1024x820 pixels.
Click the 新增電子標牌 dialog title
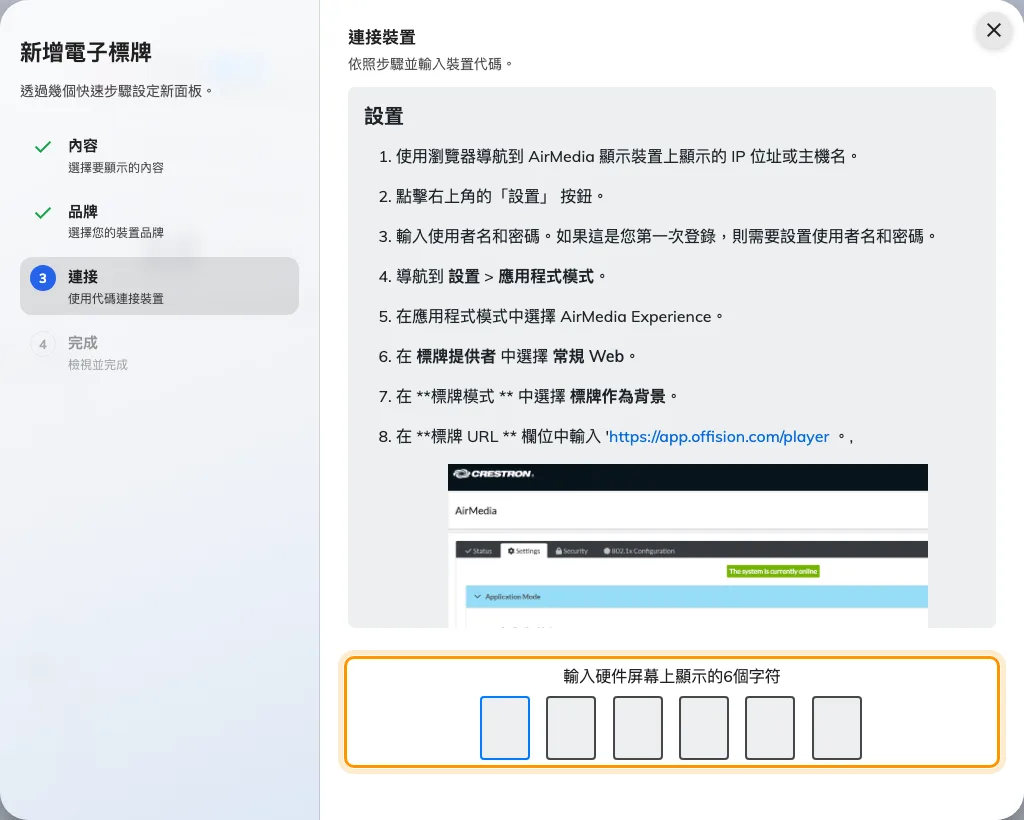[x=86, y=52]
